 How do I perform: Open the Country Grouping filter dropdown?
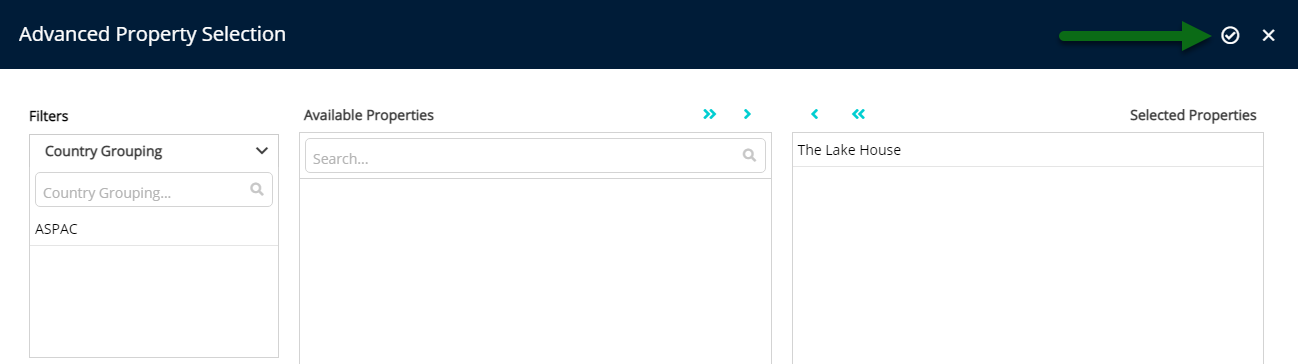click(154, 151)
